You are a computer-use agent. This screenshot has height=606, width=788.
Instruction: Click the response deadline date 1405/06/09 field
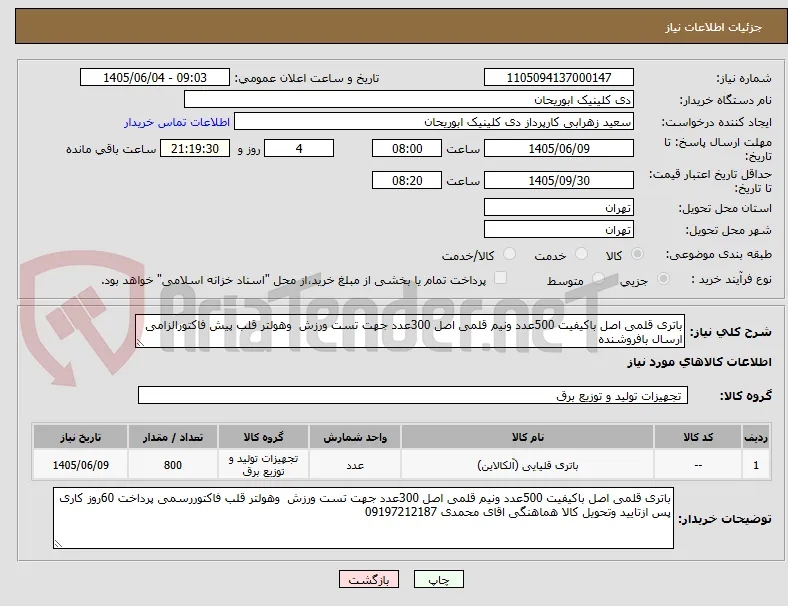tap(558, 148)
